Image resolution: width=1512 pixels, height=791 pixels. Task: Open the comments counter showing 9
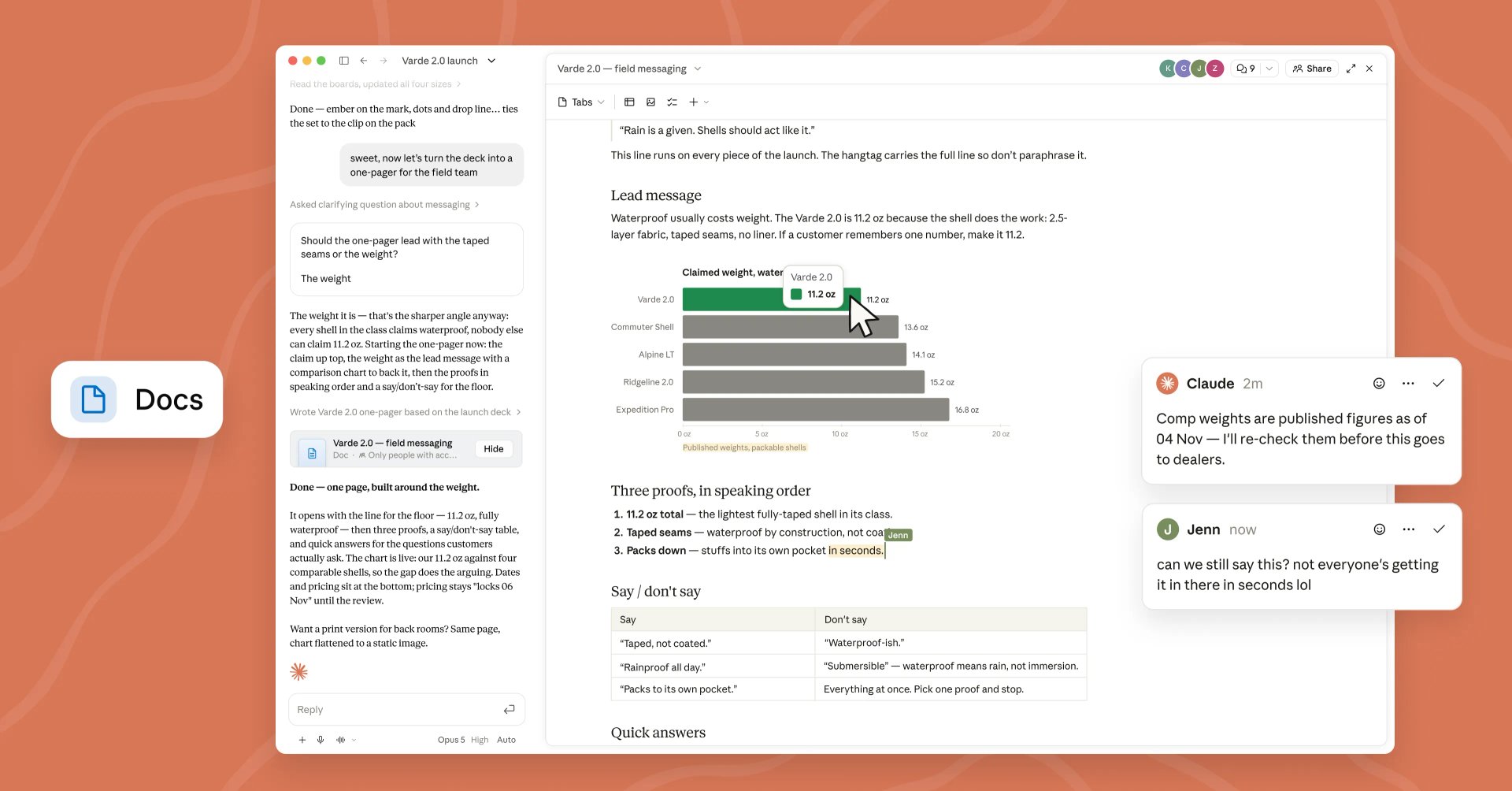(x=1246, y=69)
